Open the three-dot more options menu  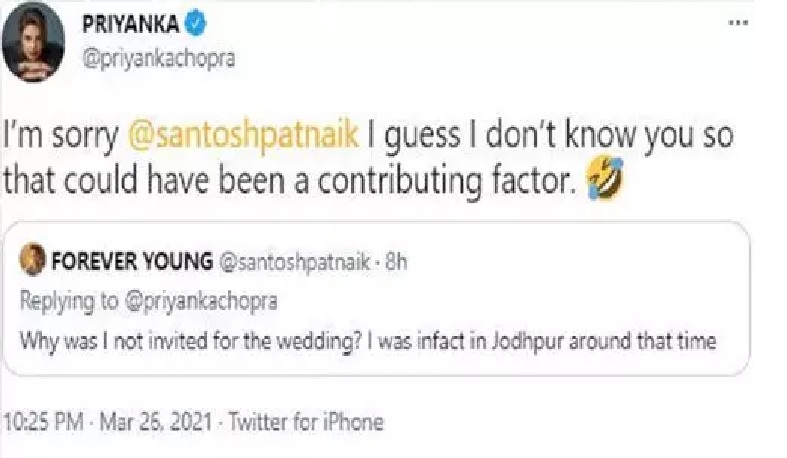[x=741, y=22]
